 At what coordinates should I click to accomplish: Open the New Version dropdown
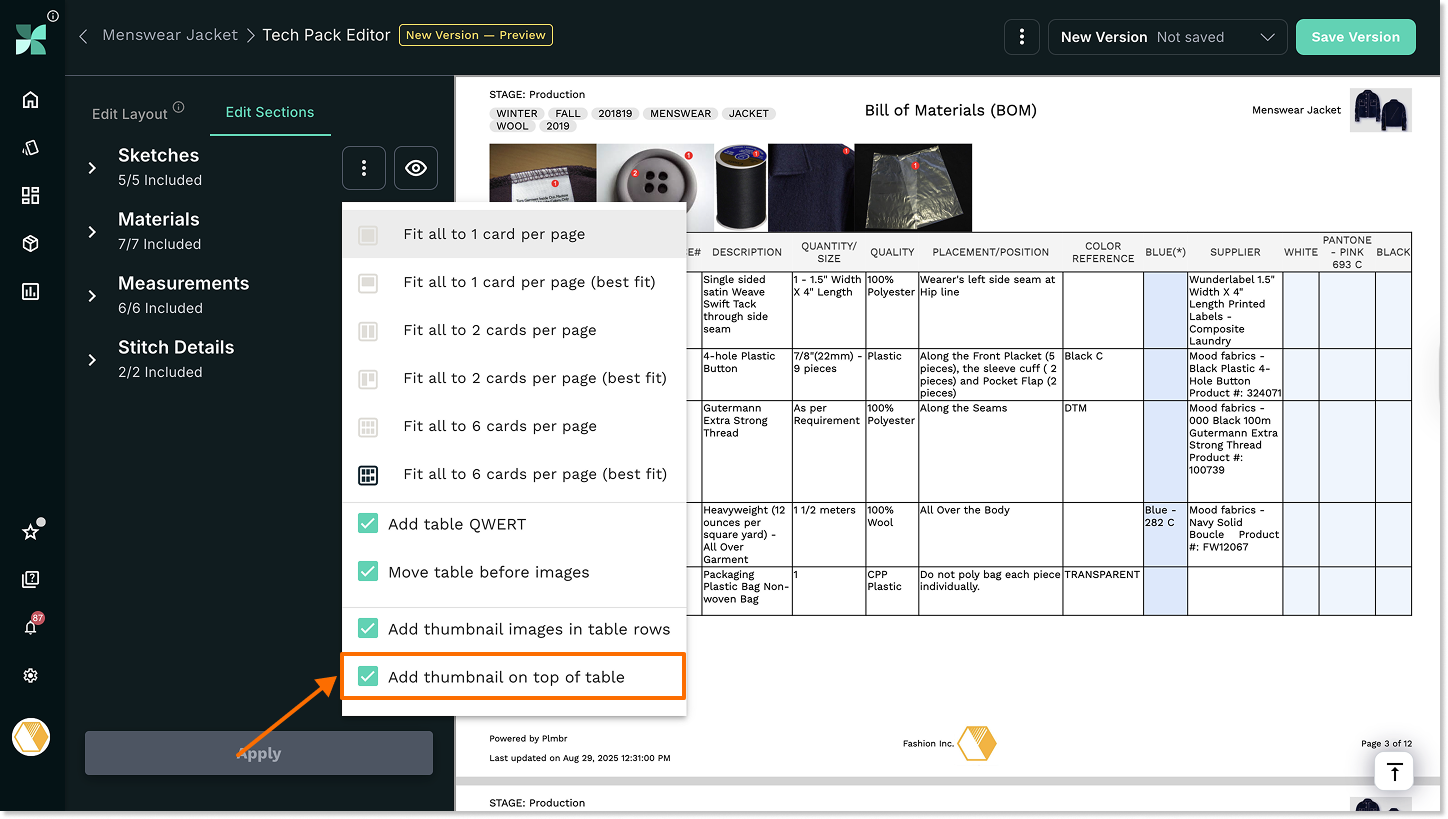coord(1167,37)
